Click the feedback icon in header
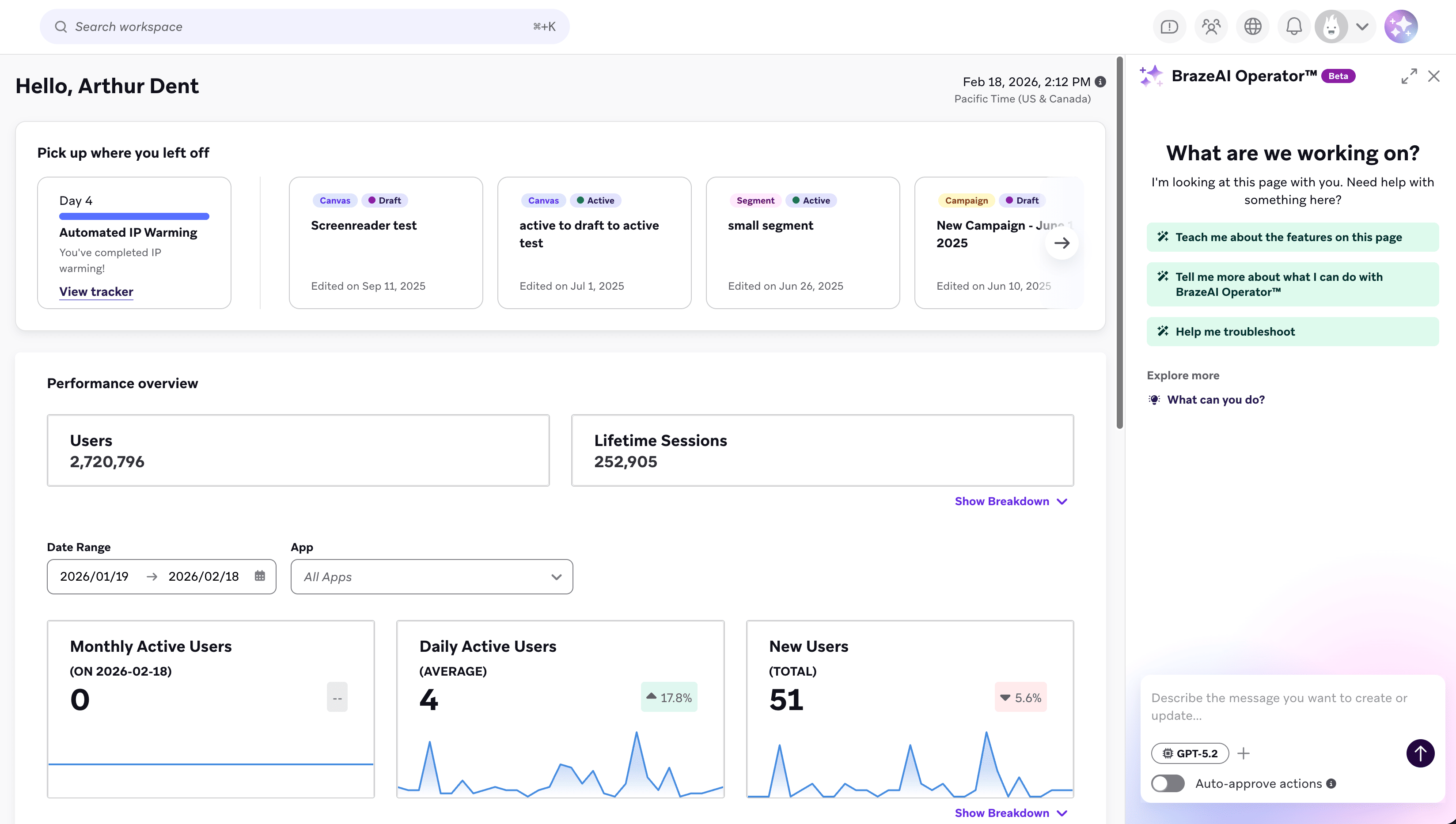Image resolution: width=1456 pixels, height=824 pixels. pos(1169,26)
